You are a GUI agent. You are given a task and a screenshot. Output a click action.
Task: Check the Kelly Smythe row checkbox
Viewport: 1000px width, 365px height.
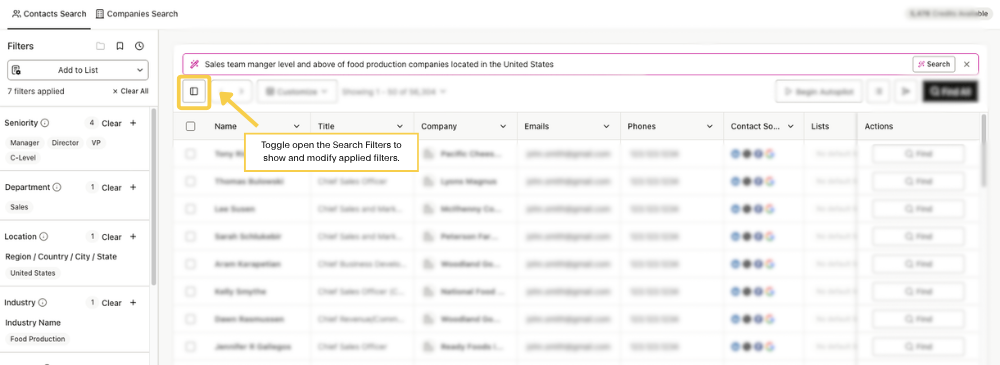191,291
